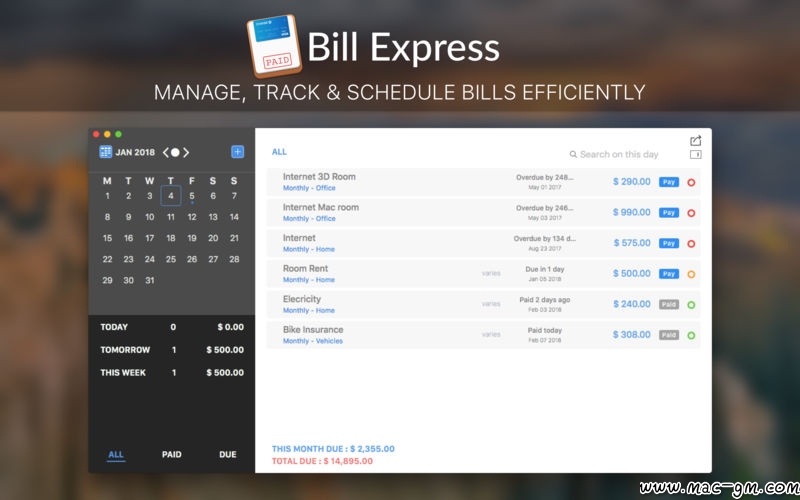Select January 31 on the calendar
Viewport: 800px width, 500px height.
click(x=149, y=280)
